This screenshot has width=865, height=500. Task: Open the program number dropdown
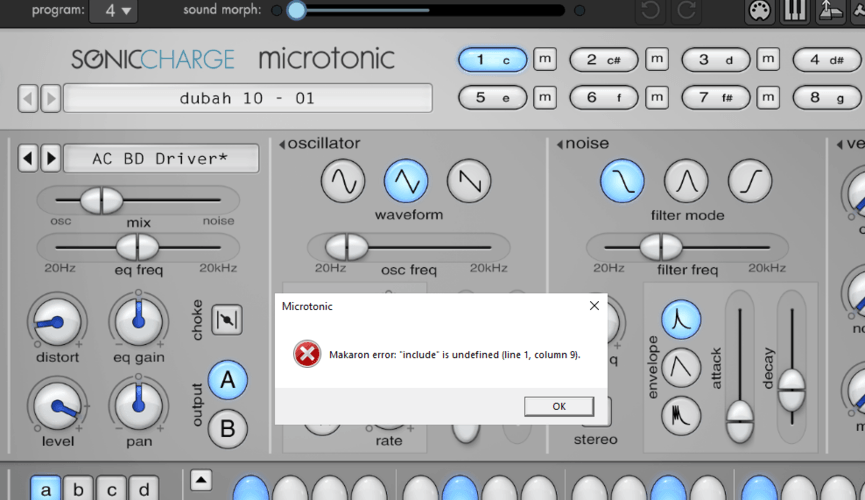coord(114,10)
